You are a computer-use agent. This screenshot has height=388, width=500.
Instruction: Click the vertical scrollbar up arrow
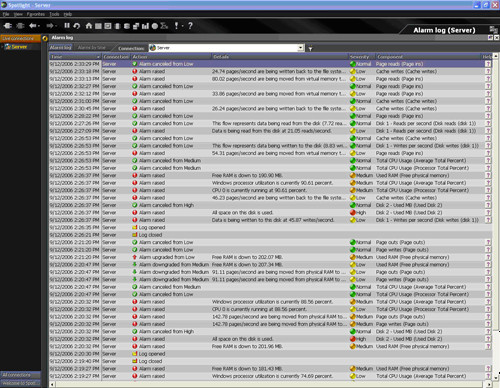tap(496, 56)
